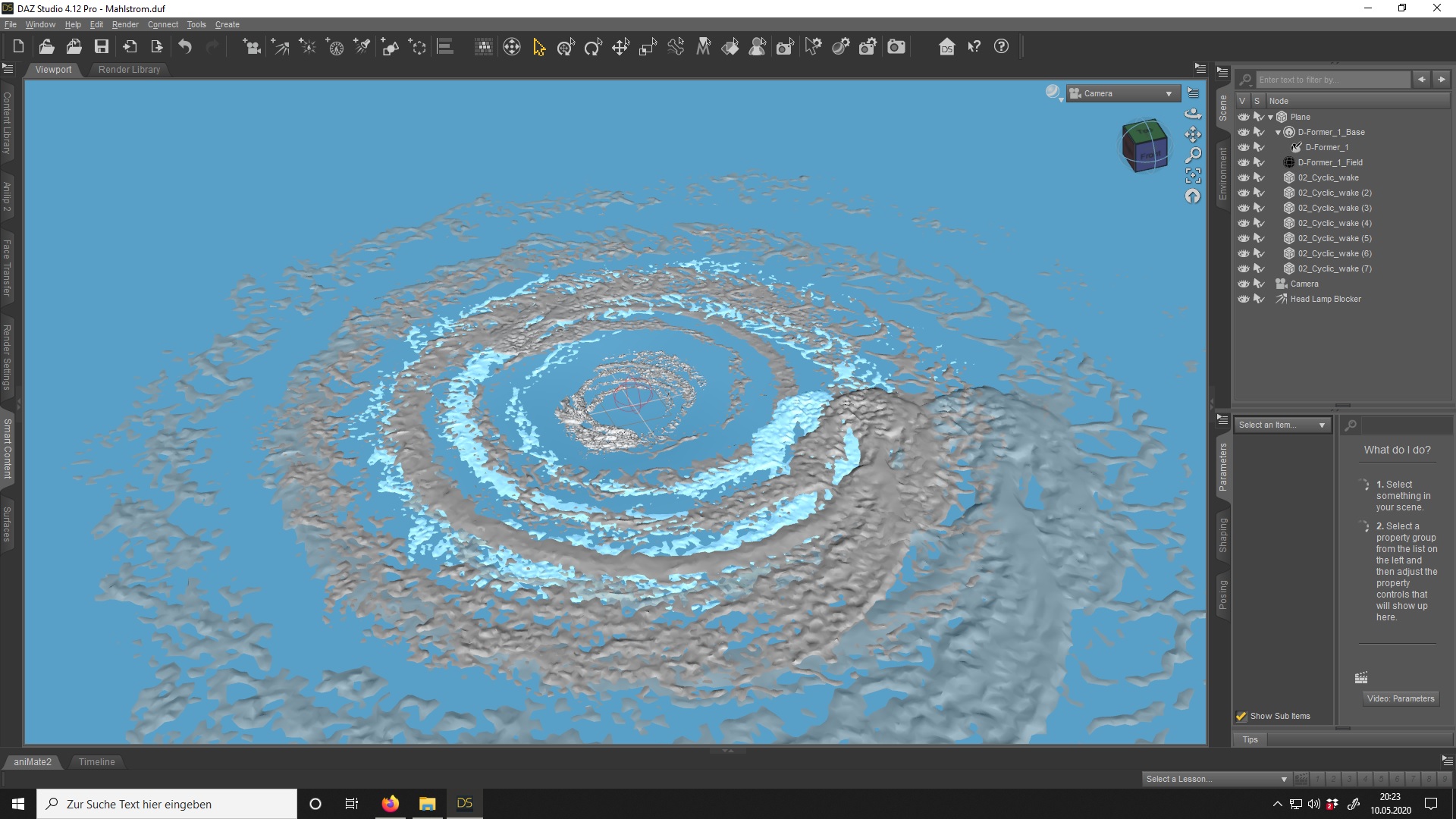Click the Undo arrow icon
1456x819 pixels.
(185, 47)
